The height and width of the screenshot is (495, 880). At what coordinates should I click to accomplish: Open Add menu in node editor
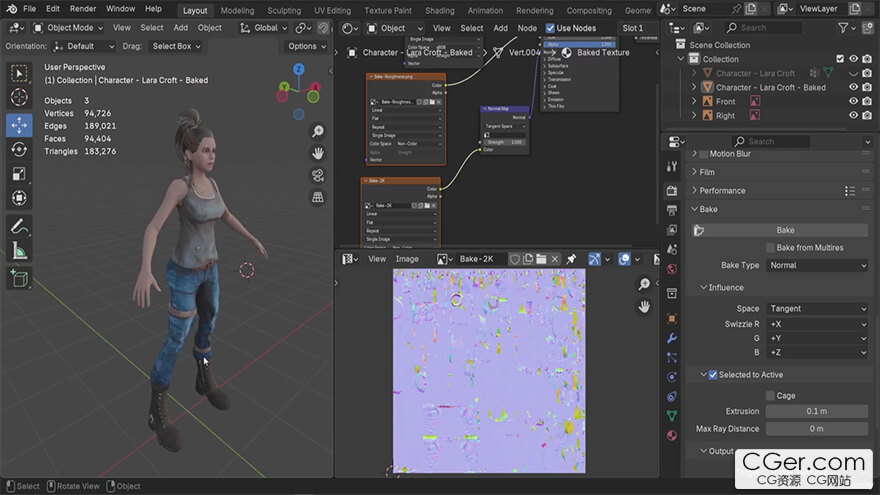(x=500, y=28)
